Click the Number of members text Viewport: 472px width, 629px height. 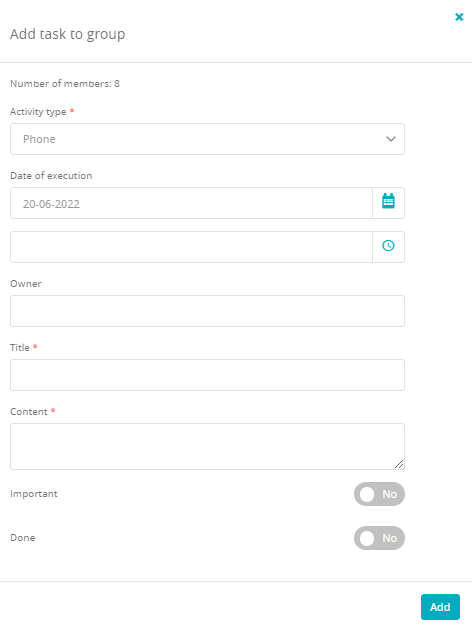pos(65,83)
